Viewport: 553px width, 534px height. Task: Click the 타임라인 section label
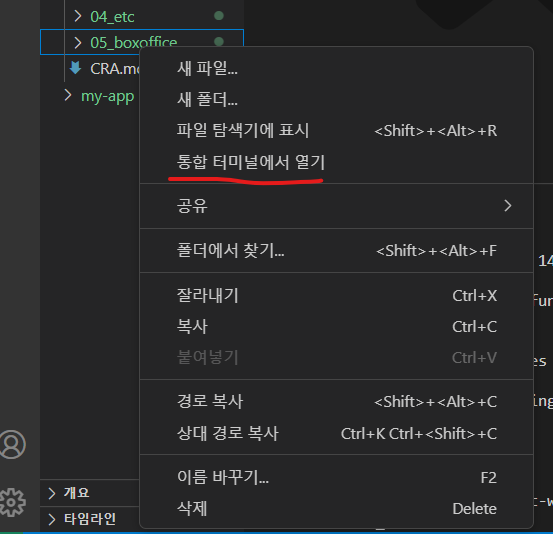pos(90,519)
